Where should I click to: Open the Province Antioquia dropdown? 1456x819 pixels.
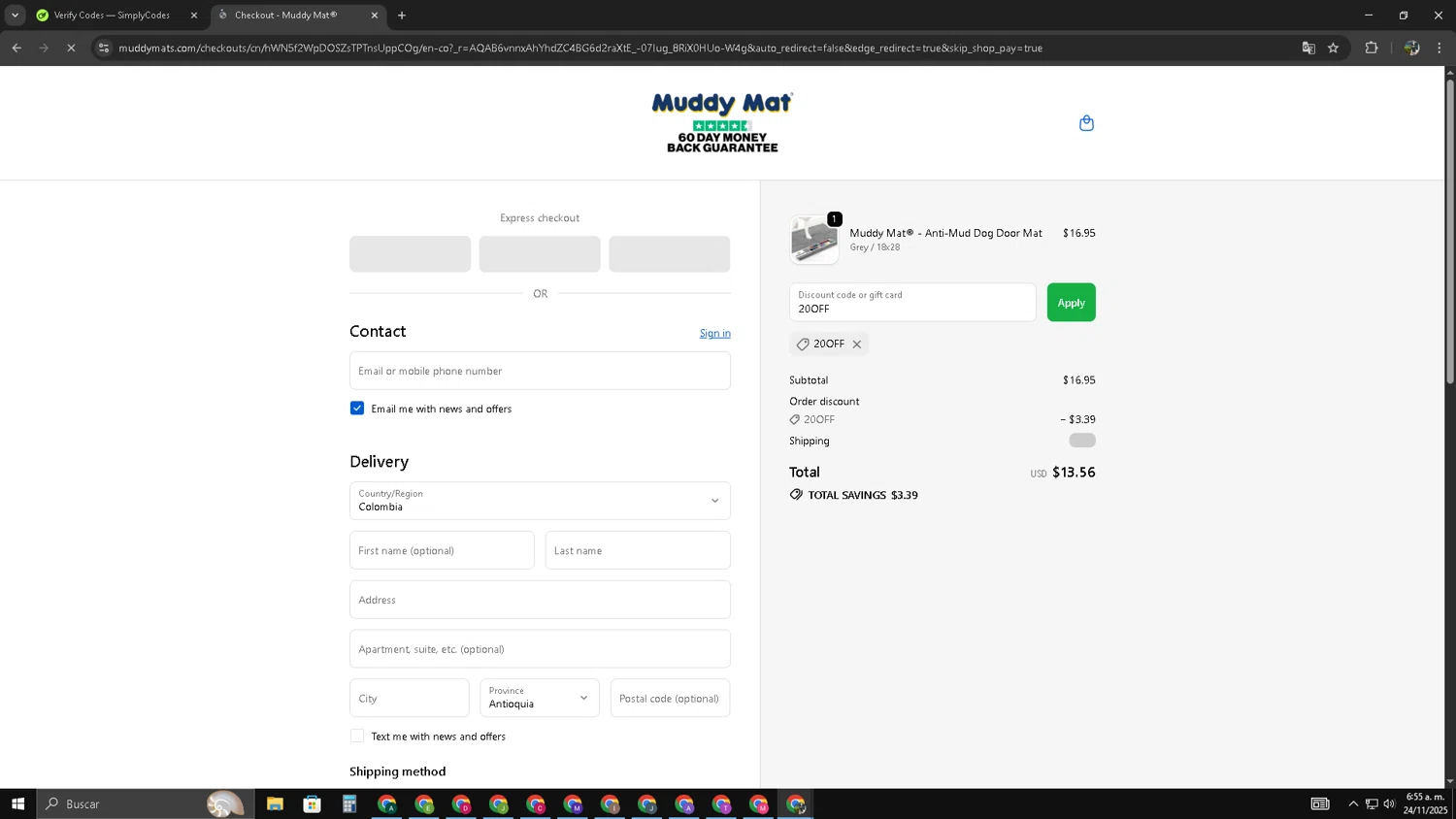pos(540,698)
